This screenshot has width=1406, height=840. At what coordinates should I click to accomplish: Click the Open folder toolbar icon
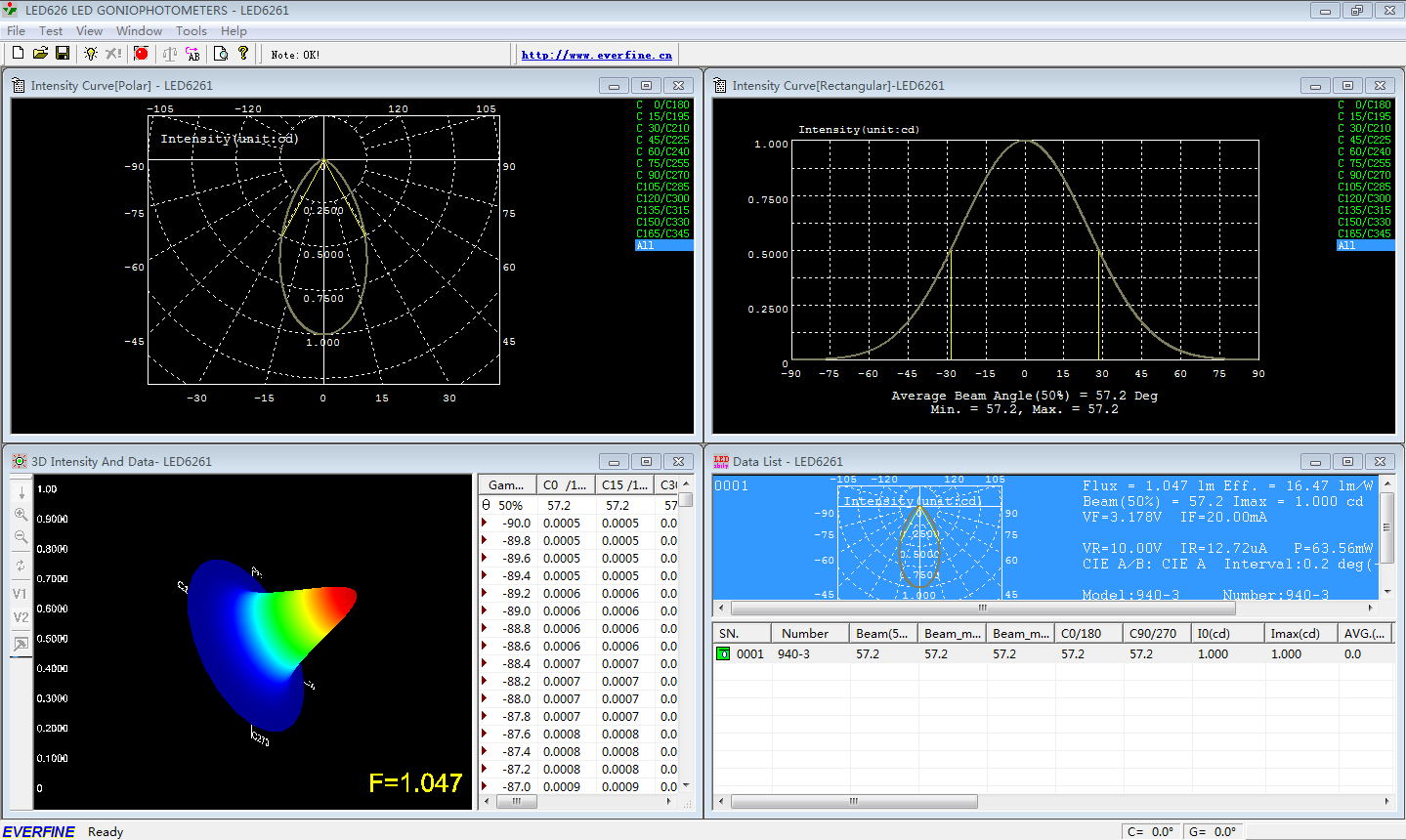tap(40, 54)
